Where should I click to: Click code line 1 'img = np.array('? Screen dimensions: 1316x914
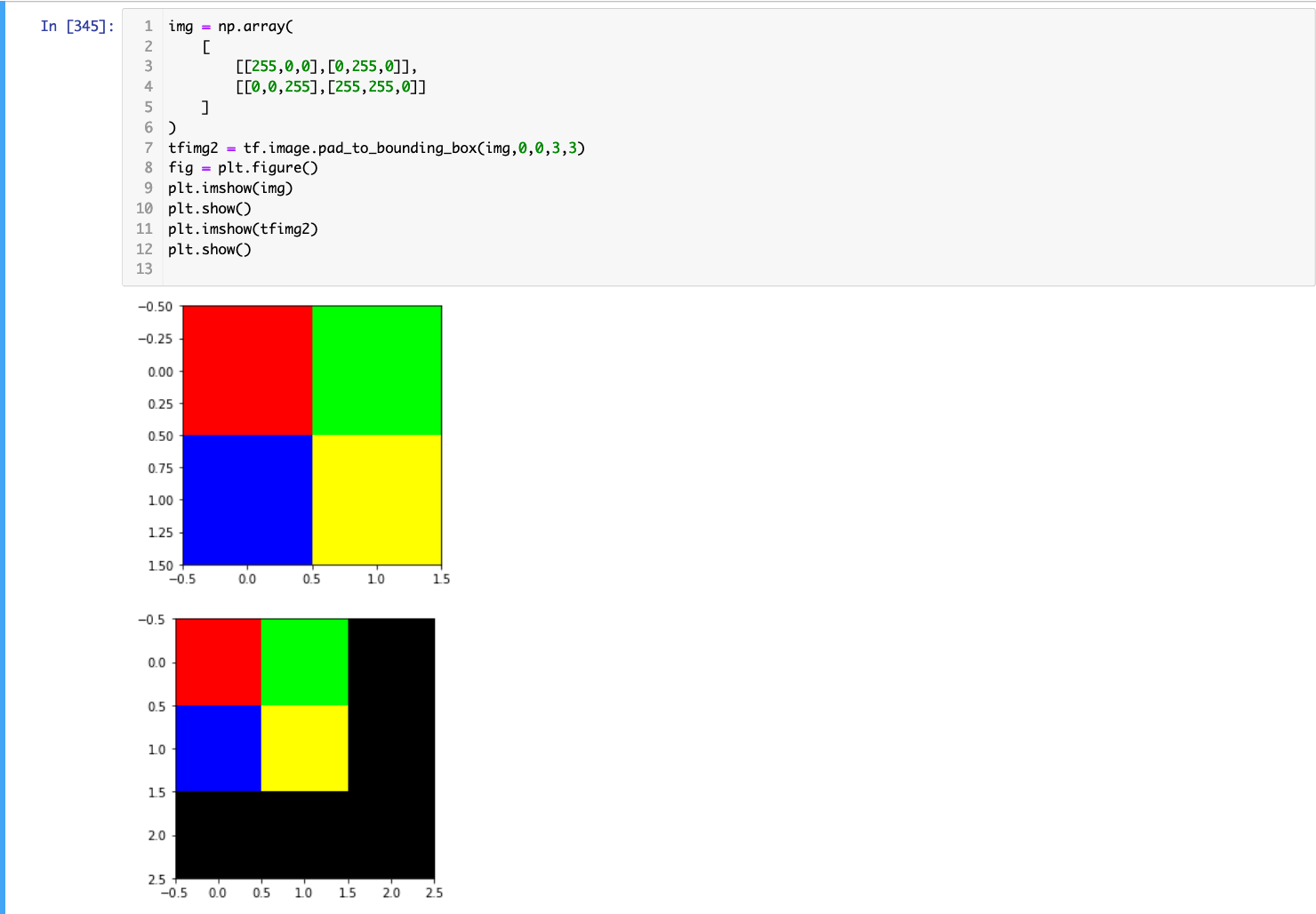point(230,26)
